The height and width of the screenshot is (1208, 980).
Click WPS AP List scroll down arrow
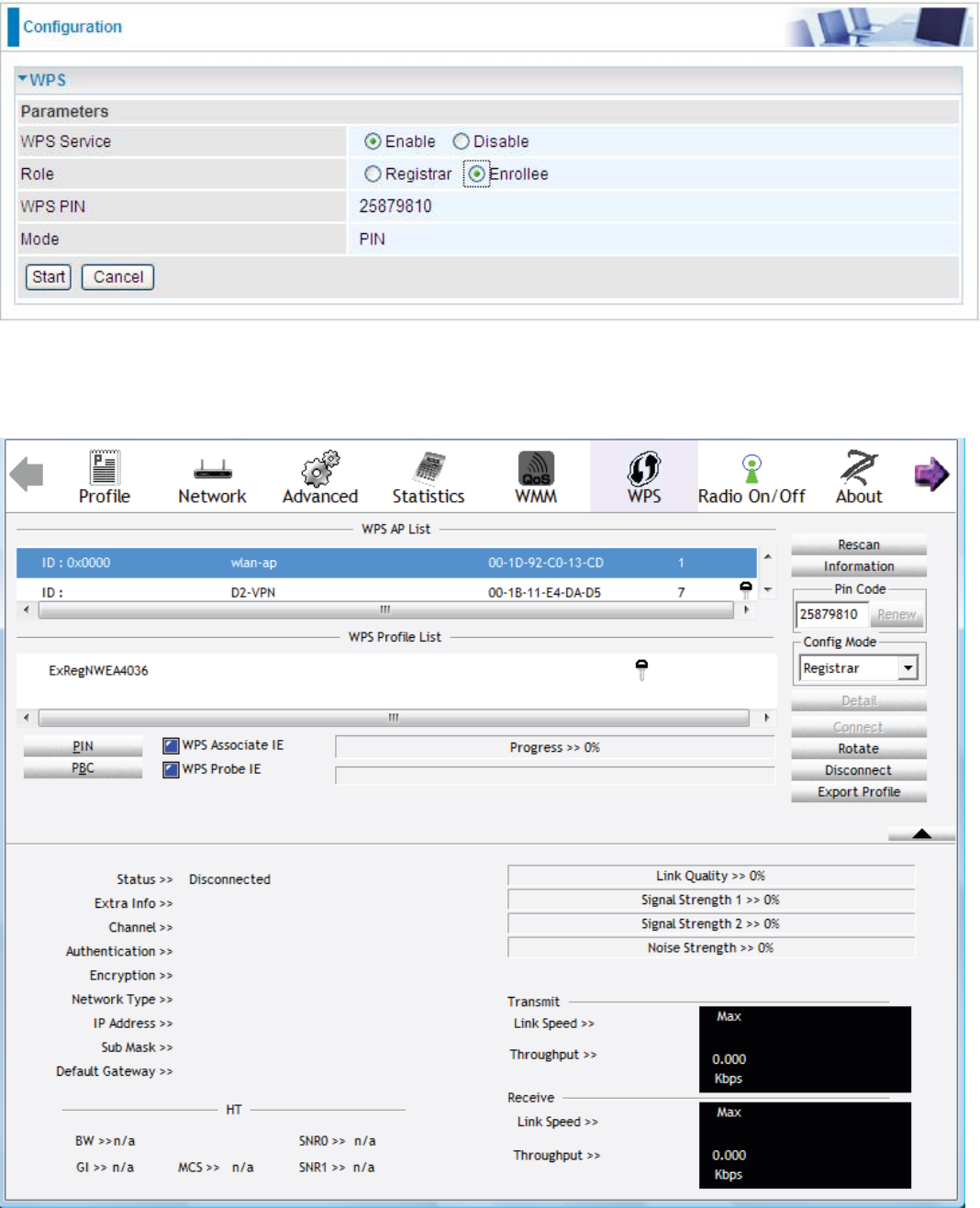[x=767, y=590]
